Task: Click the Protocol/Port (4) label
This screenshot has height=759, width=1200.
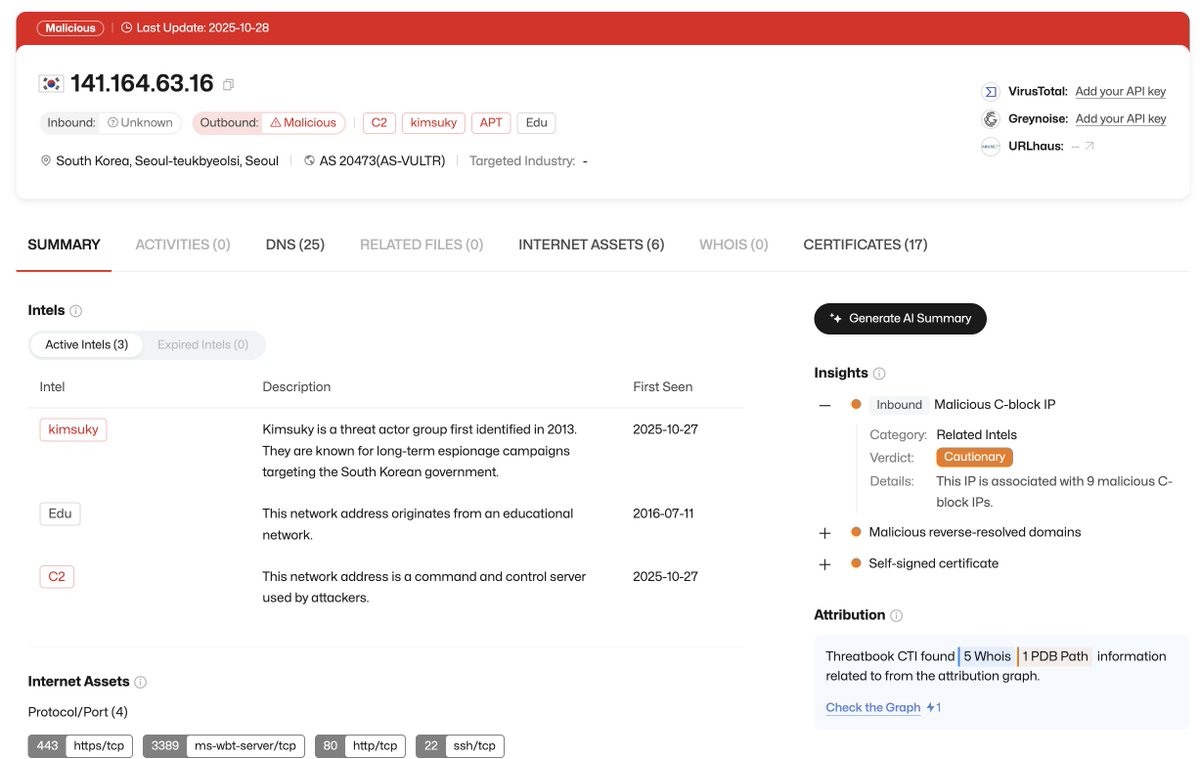Action: click(78, 712)
